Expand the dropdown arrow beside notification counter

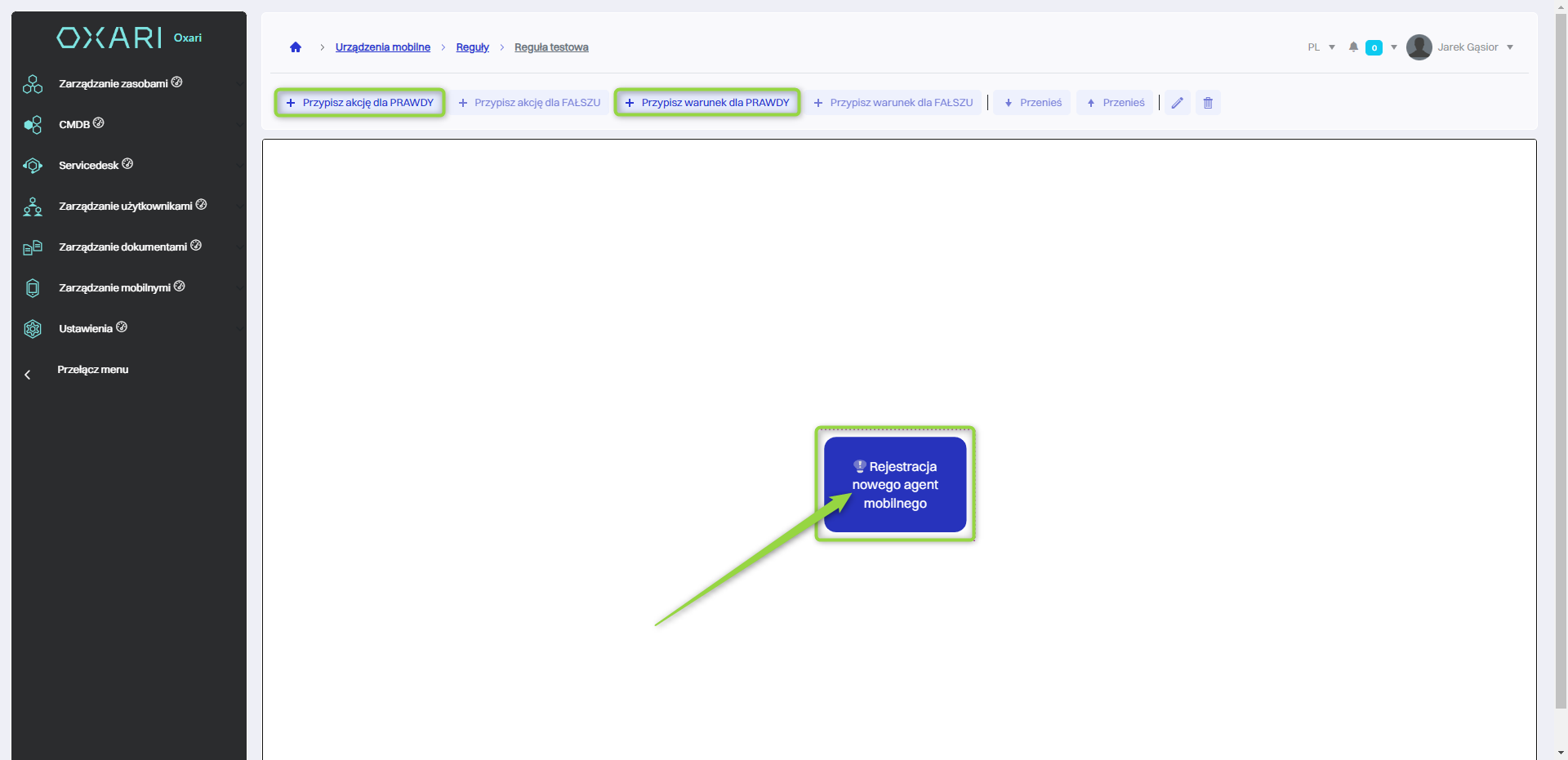pos(1394,47)
